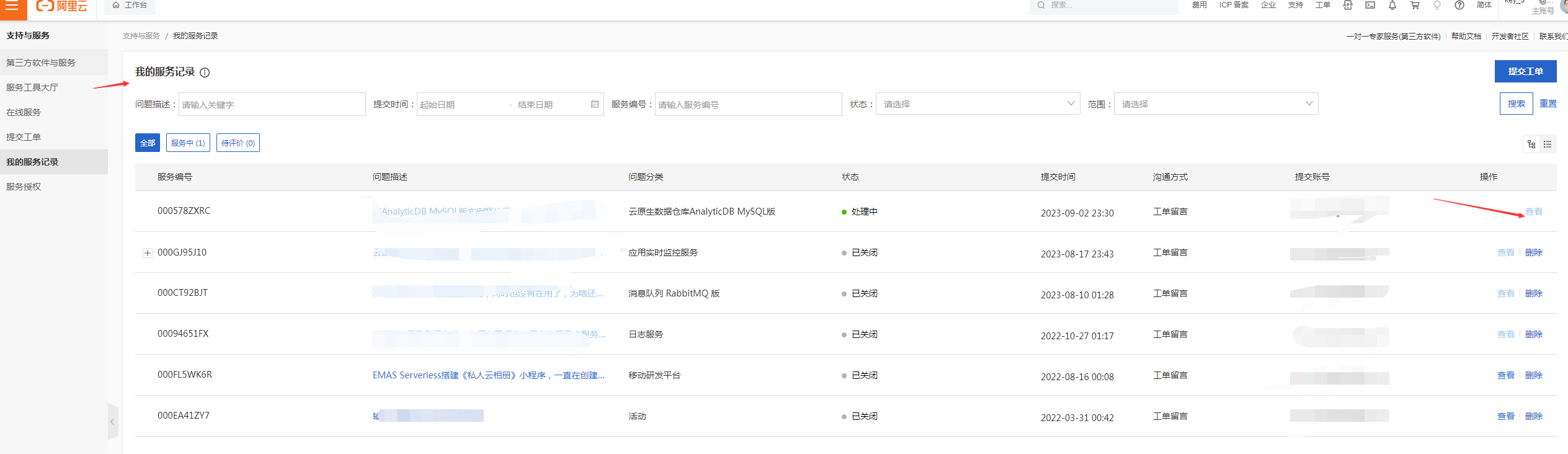Expand row 000GJ95J10 with plus icon

pos(148,253)
